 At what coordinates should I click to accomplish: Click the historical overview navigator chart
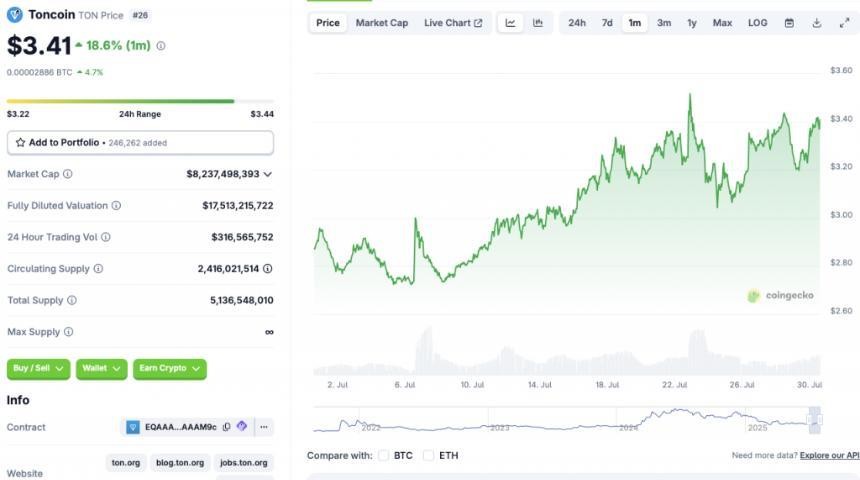click(x=567, y=420)
